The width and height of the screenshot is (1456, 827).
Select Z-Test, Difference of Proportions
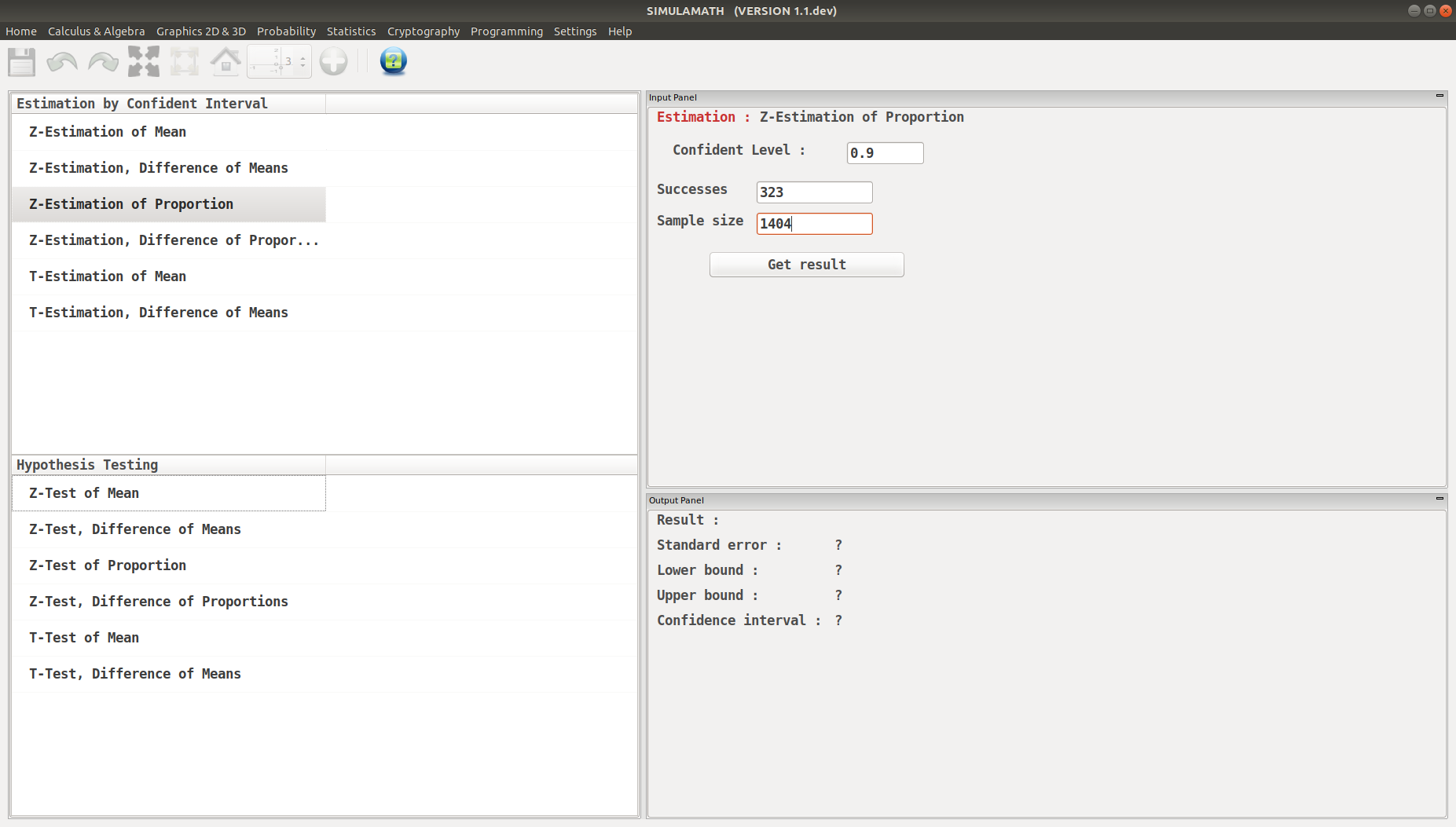168,602
